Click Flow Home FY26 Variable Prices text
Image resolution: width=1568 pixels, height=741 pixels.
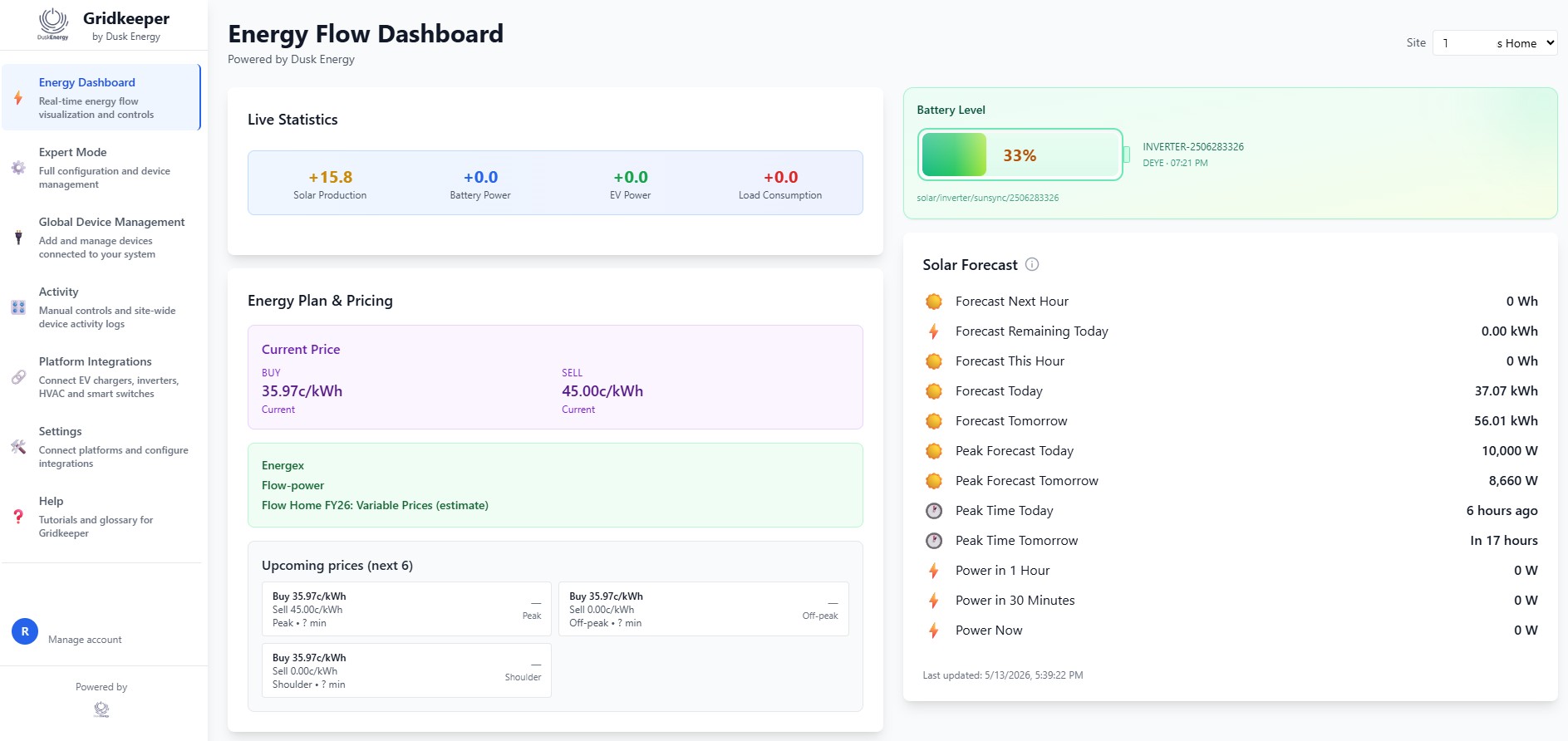tap(375, 505)
